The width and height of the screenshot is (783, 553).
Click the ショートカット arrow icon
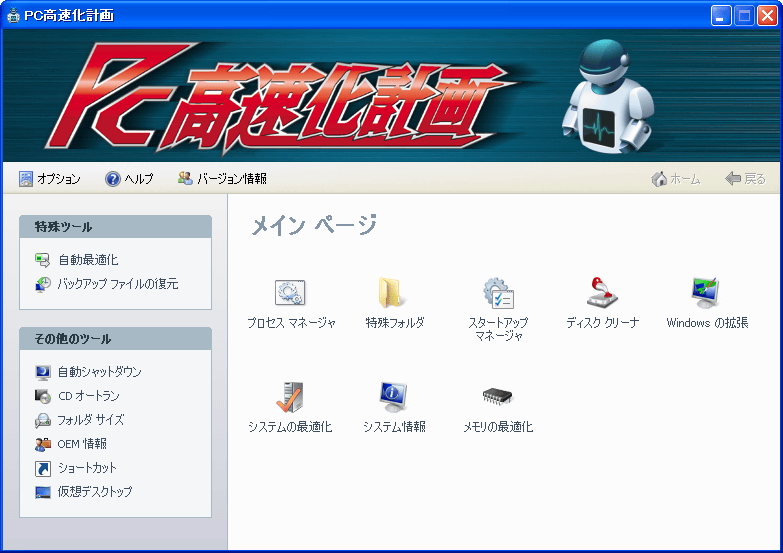(x=42, y=468)
